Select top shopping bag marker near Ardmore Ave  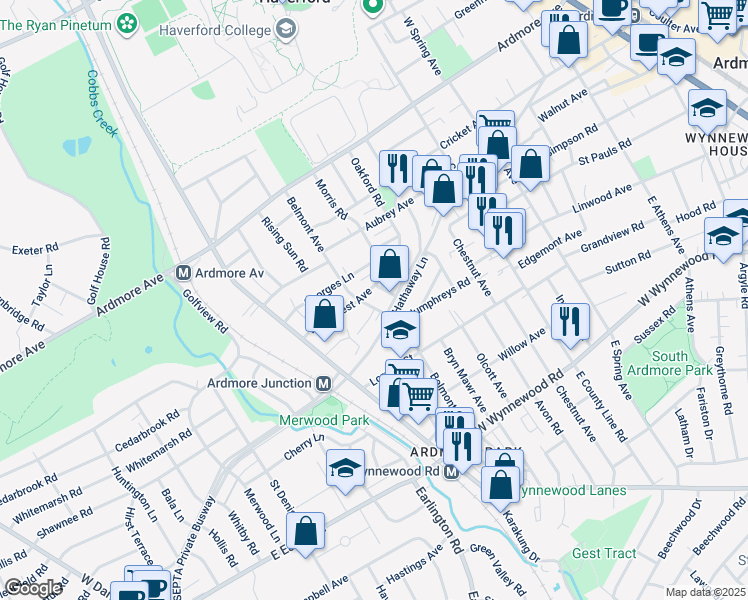568,41
